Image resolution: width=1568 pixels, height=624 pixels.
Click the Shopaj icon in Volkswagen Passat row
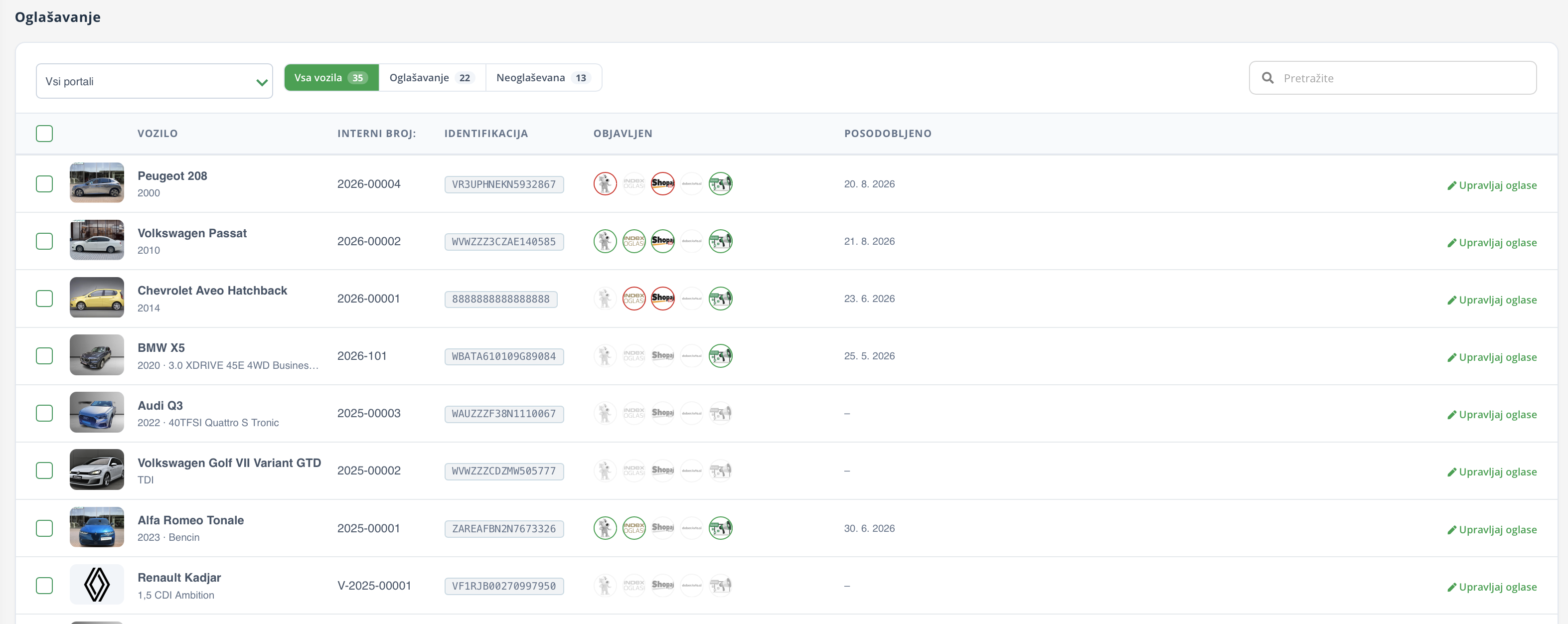click(x=663, y=241)
